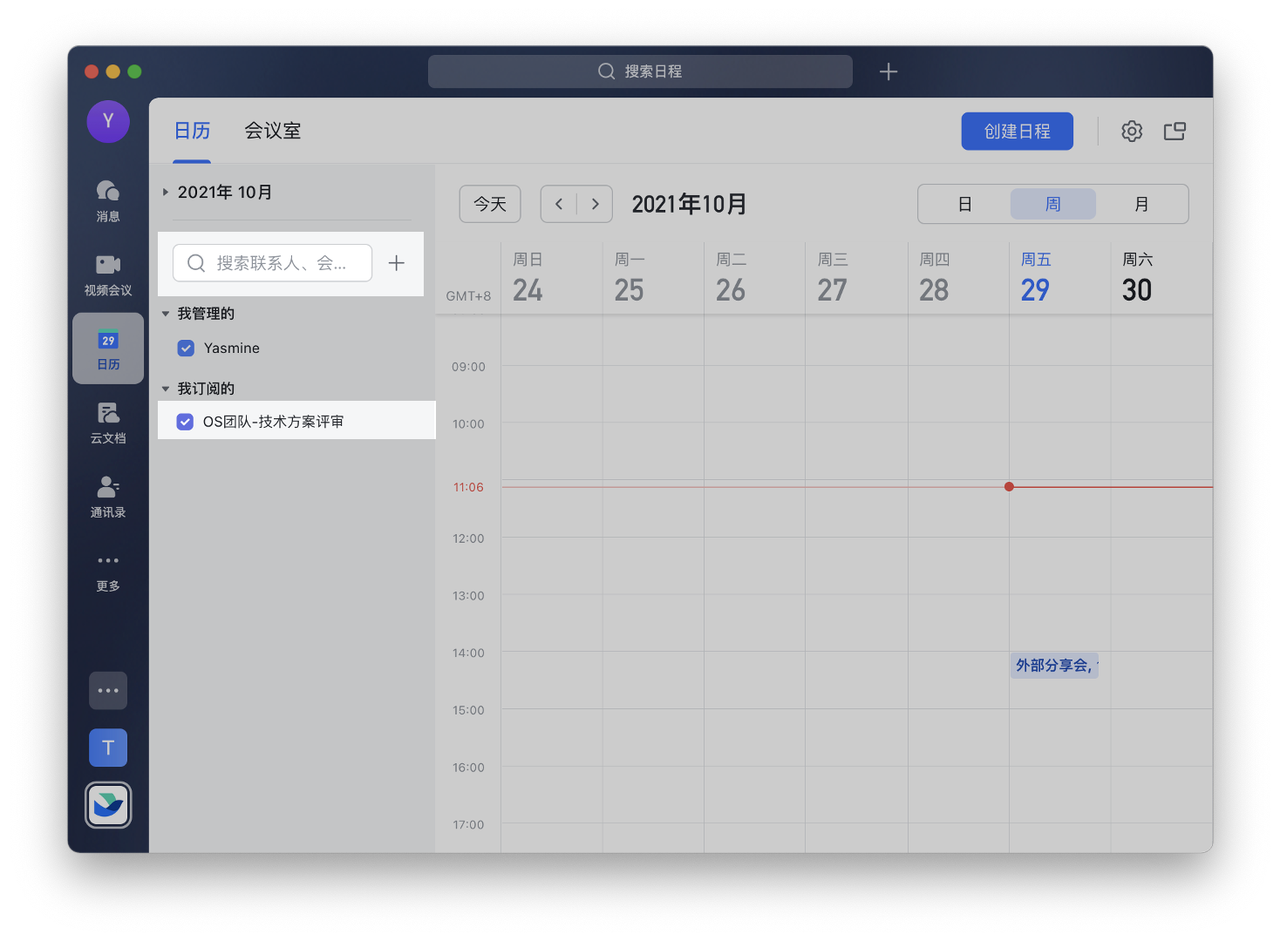Click the 创建日程 button
The width and height of the screenshot is (1280, 941).
(1017, 131)
